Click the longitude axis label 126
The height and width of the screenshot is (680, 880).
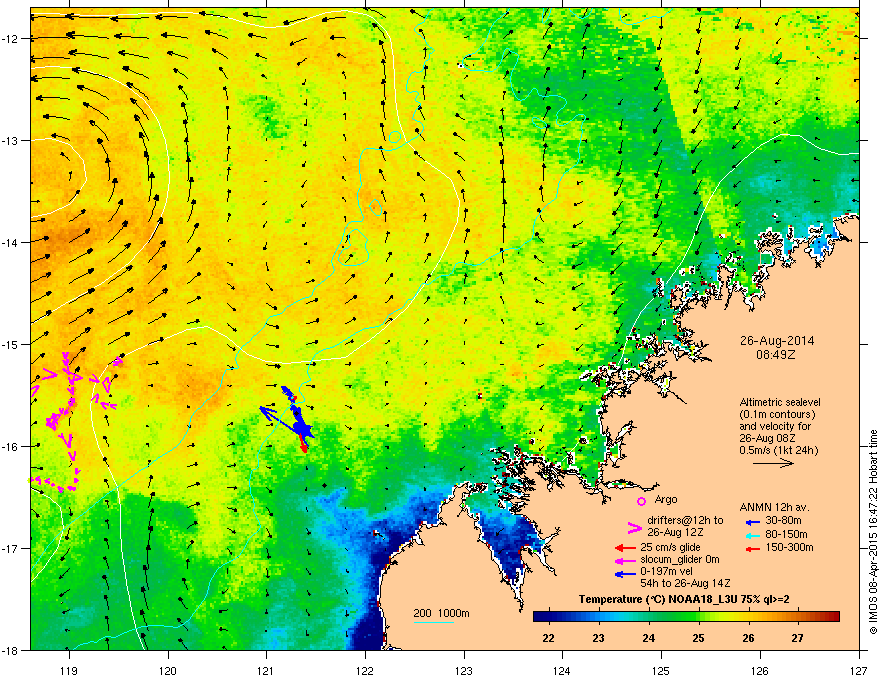[760, 670]
